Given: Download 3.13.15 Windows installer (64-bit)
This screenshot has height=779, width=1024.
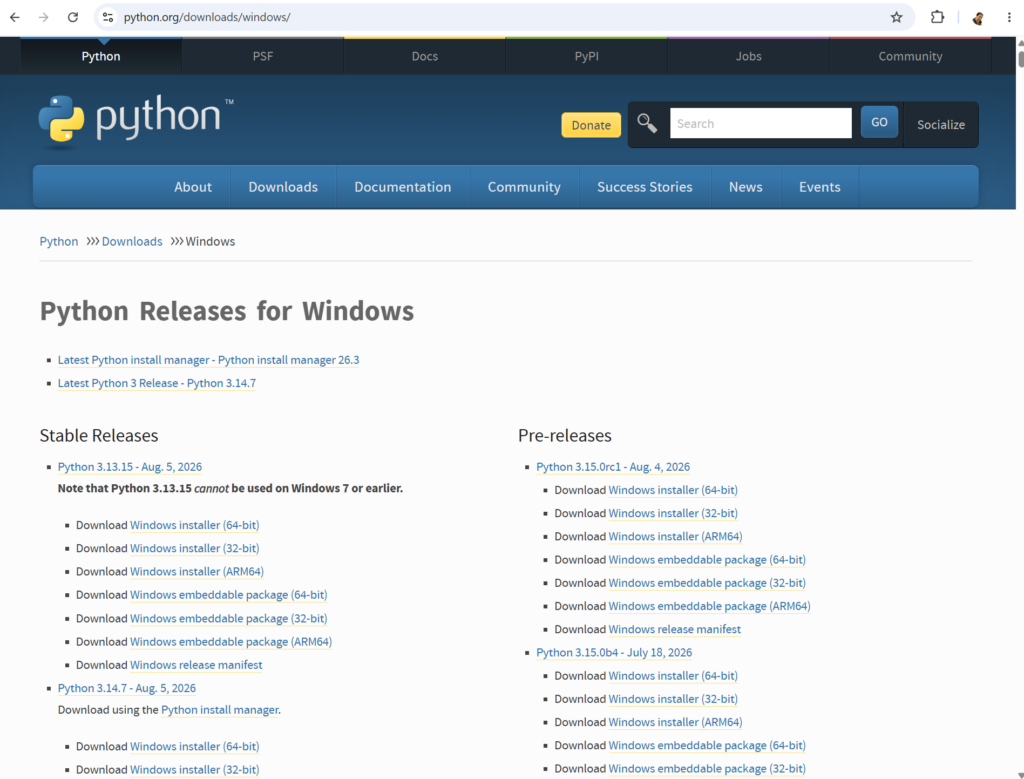Looking at the screenshot, I should [195, 525].
